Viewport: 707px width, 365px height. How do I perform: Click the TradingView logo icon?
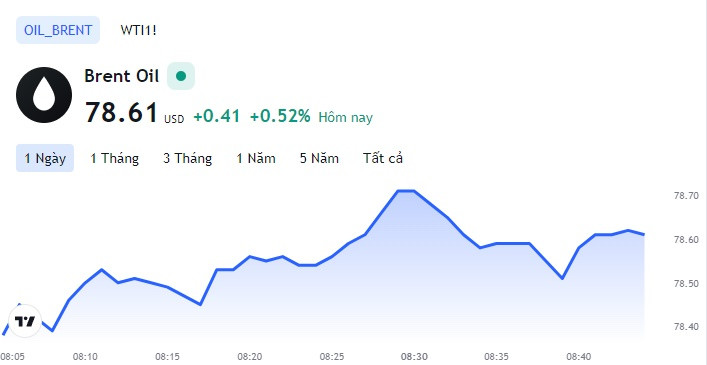pyautogui.click(x=25, y=321)
